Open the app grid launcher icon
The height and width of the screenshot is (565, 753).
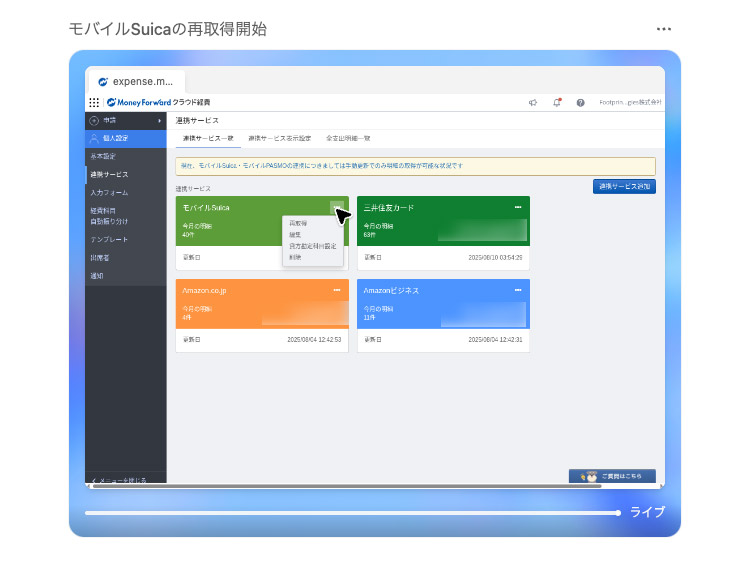(x=94, y=102)
